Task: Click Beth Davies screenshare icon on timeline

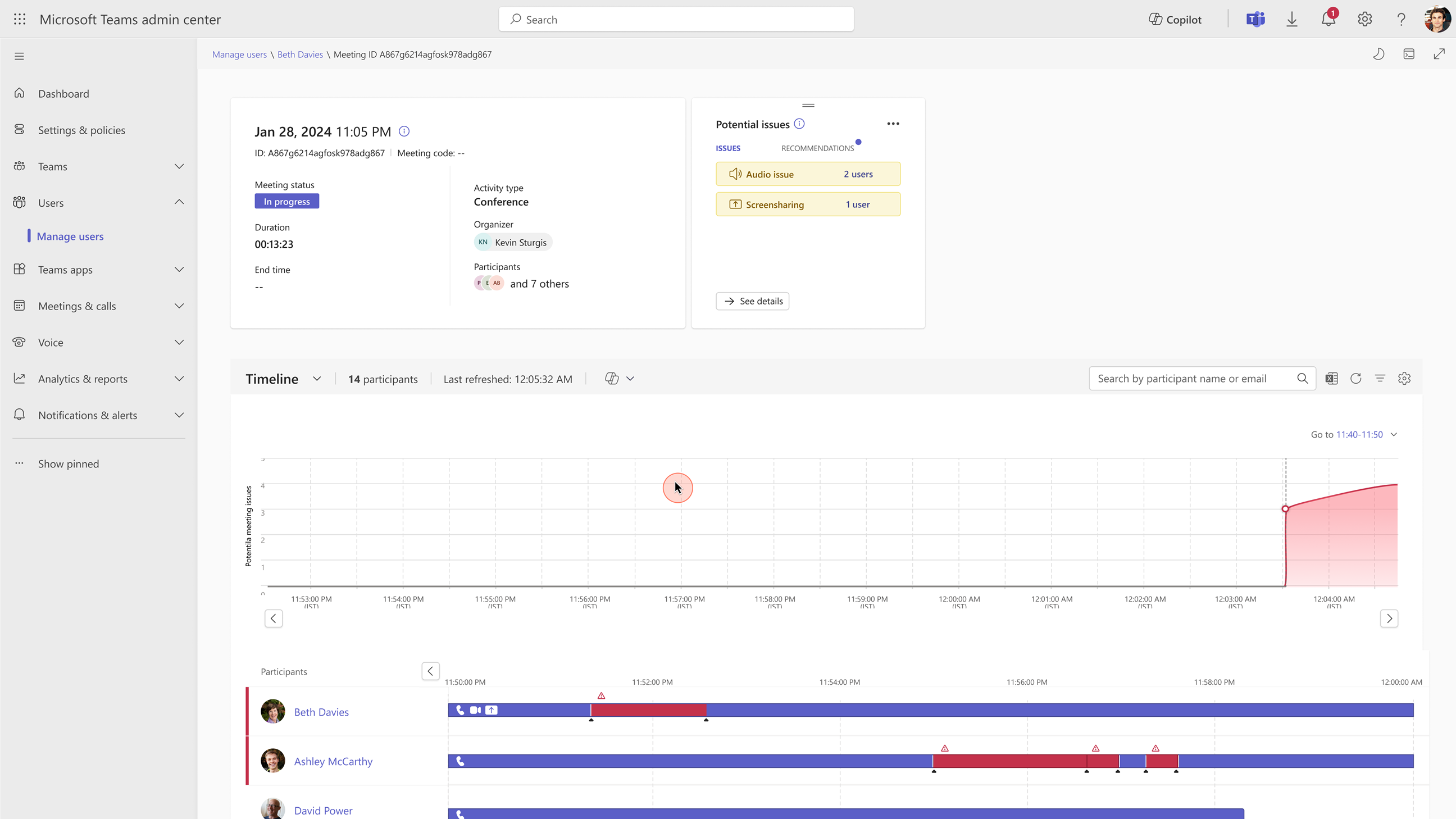Action: (492, 711)
